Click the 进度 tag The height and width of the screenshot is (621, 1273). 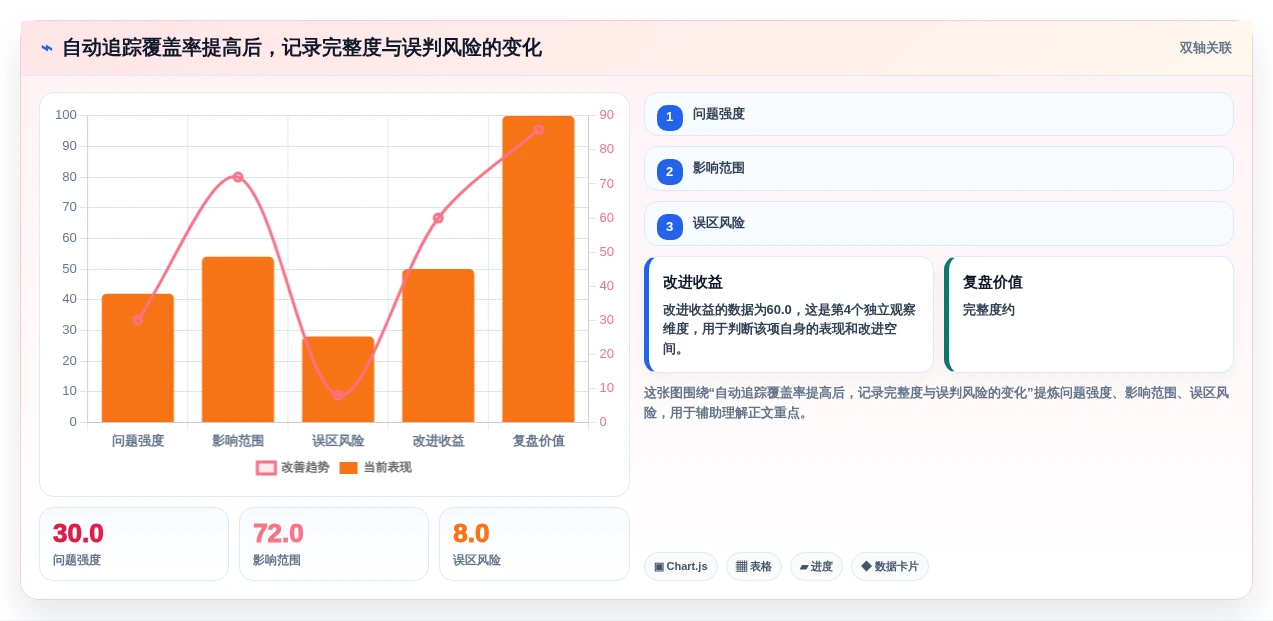[x=816, y=566]
